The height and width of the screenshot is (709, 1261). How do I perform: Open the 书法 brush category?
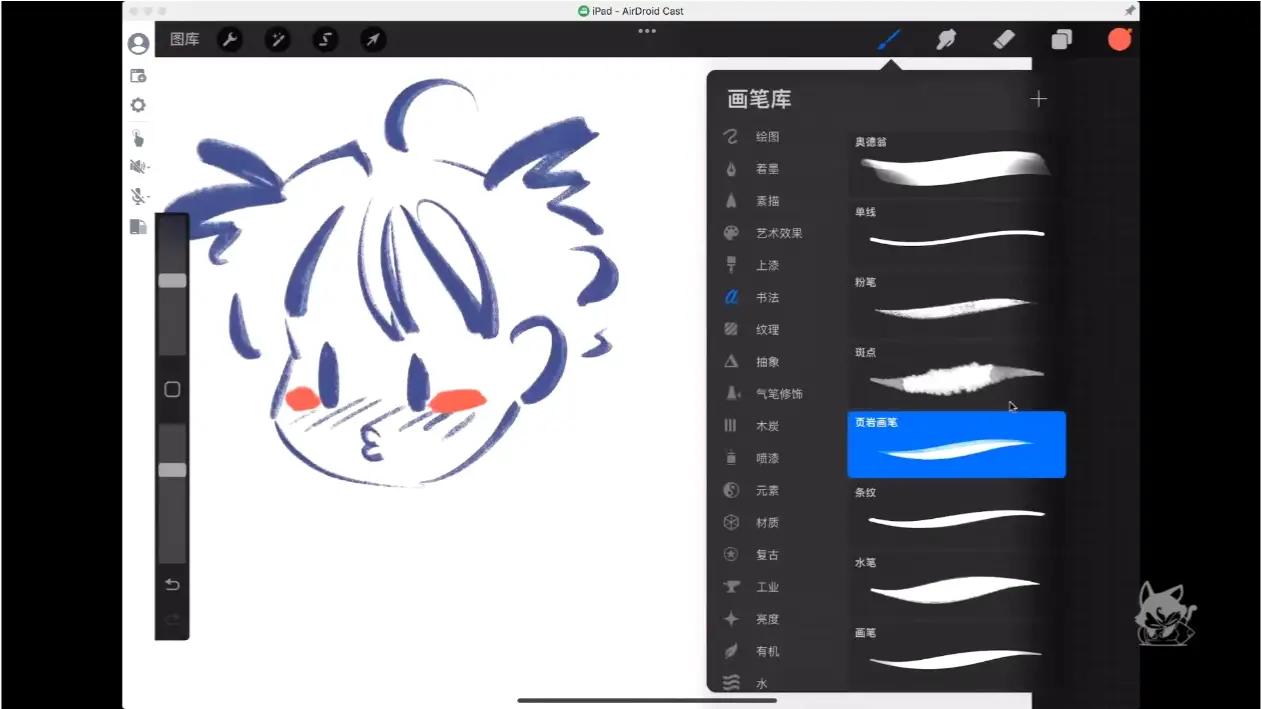766,298
